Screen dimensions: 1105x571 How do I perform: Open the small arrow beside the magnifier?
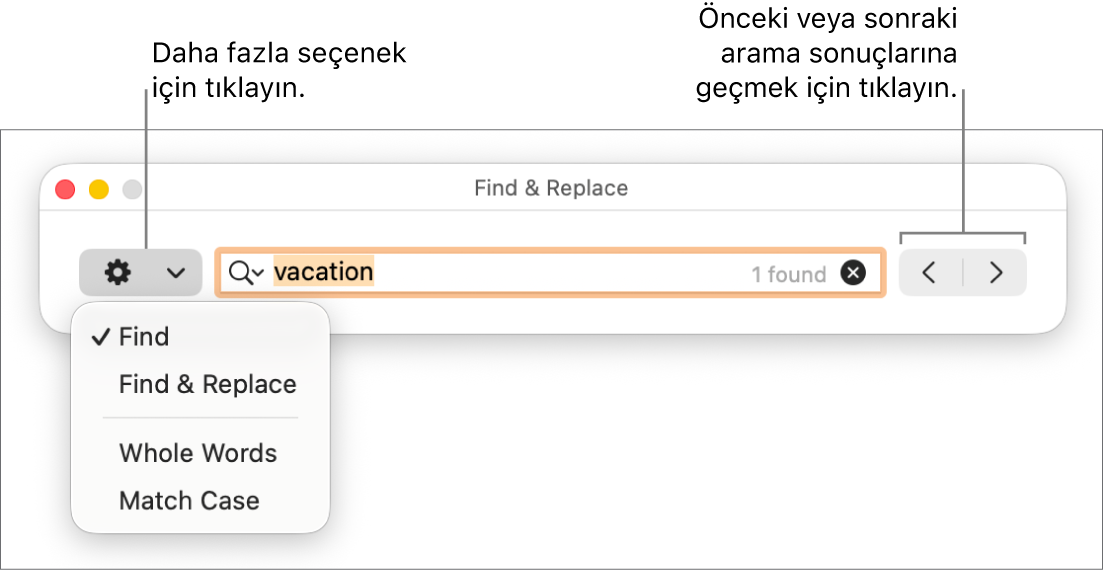259,273
